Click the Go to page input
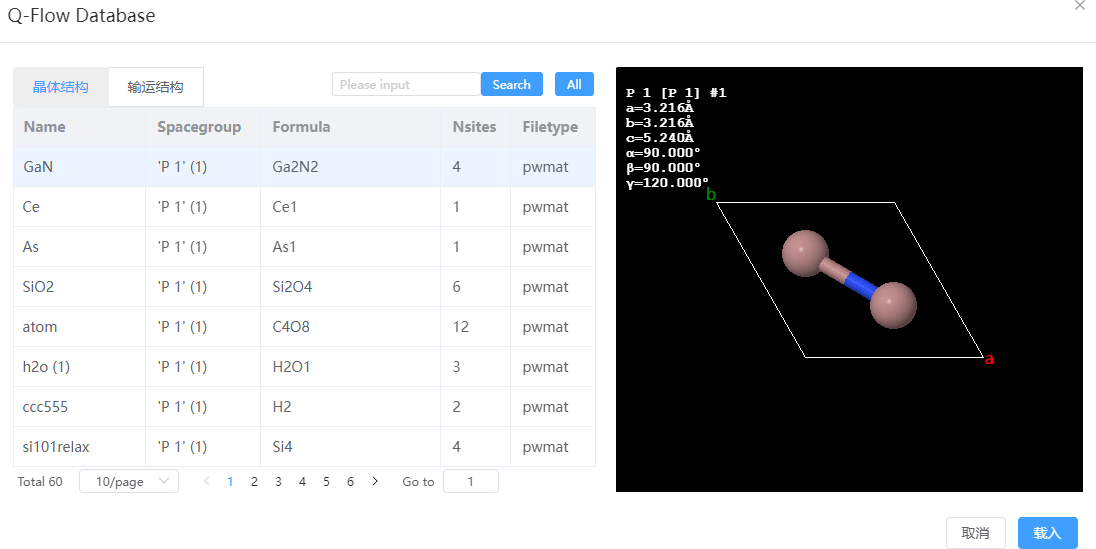This screenshot has height=549, width=1096. pos(470,481)
